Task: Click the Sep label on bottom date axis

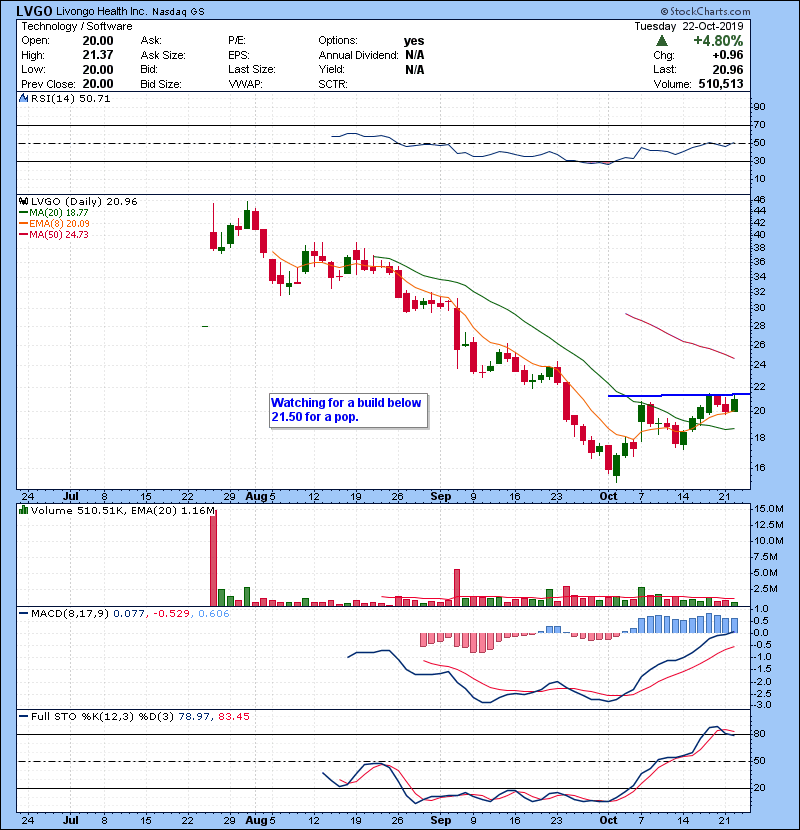Action: click(441, 819)
